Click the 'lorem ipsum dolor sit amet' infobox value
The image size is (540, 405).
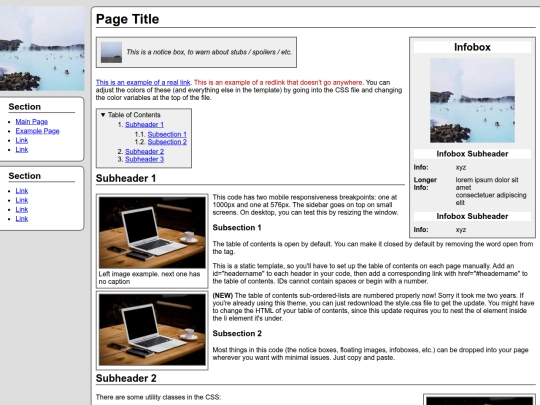coord(487,184)
